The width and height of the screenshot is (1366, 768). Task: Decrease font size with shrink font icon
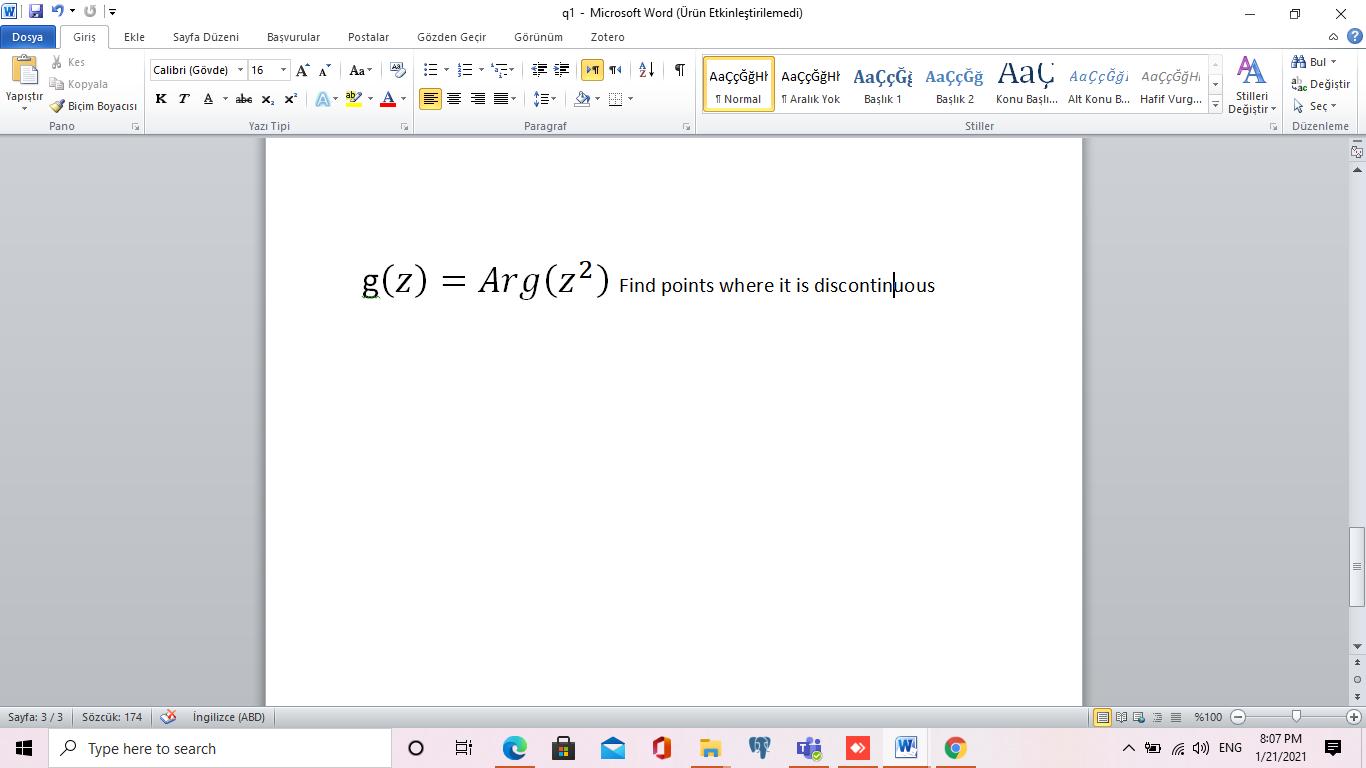click(x=325, y=70)
